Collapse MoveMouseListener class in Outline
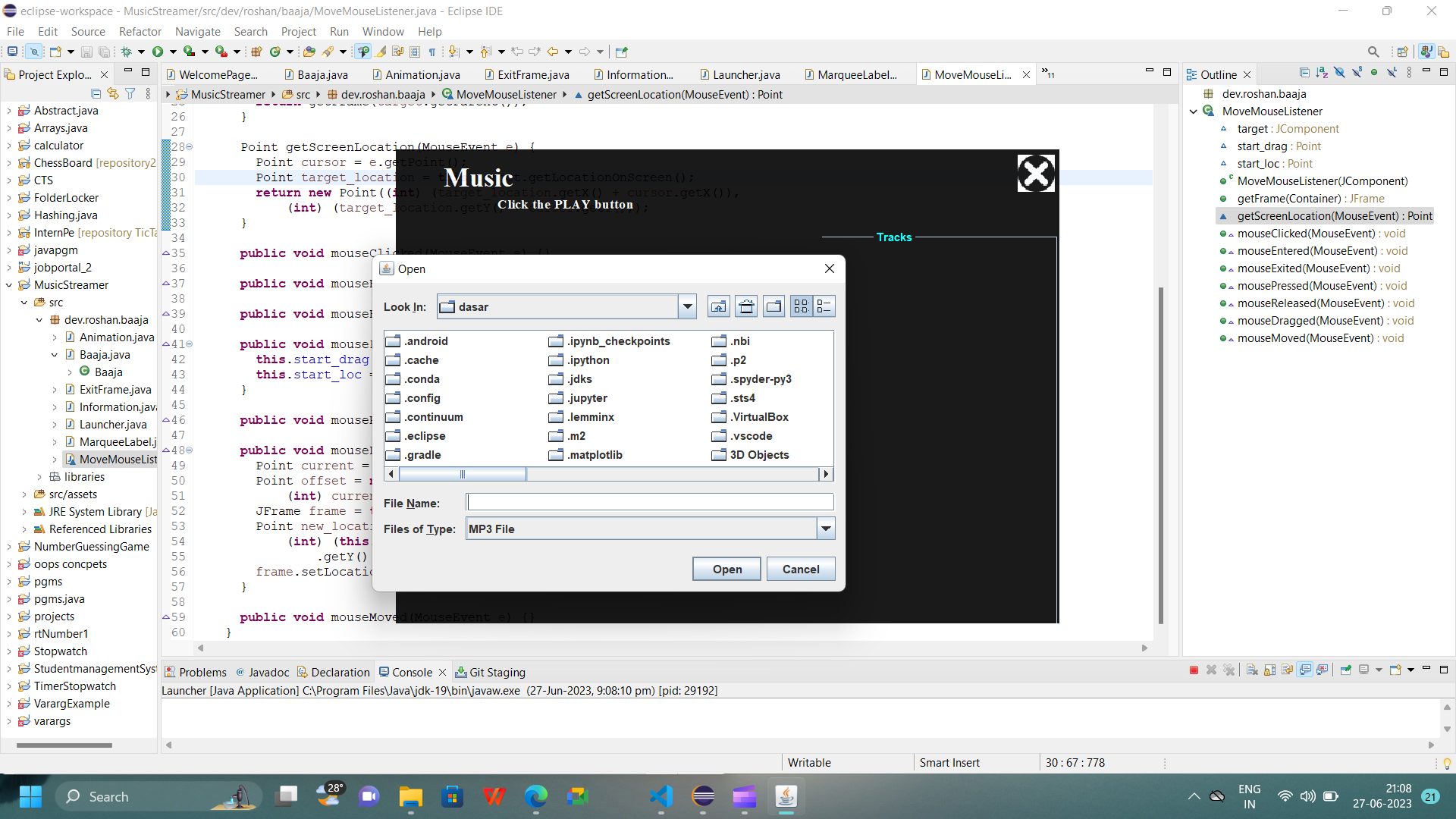The width and height of the screenshot is (1456, 819). point(1194,111)
